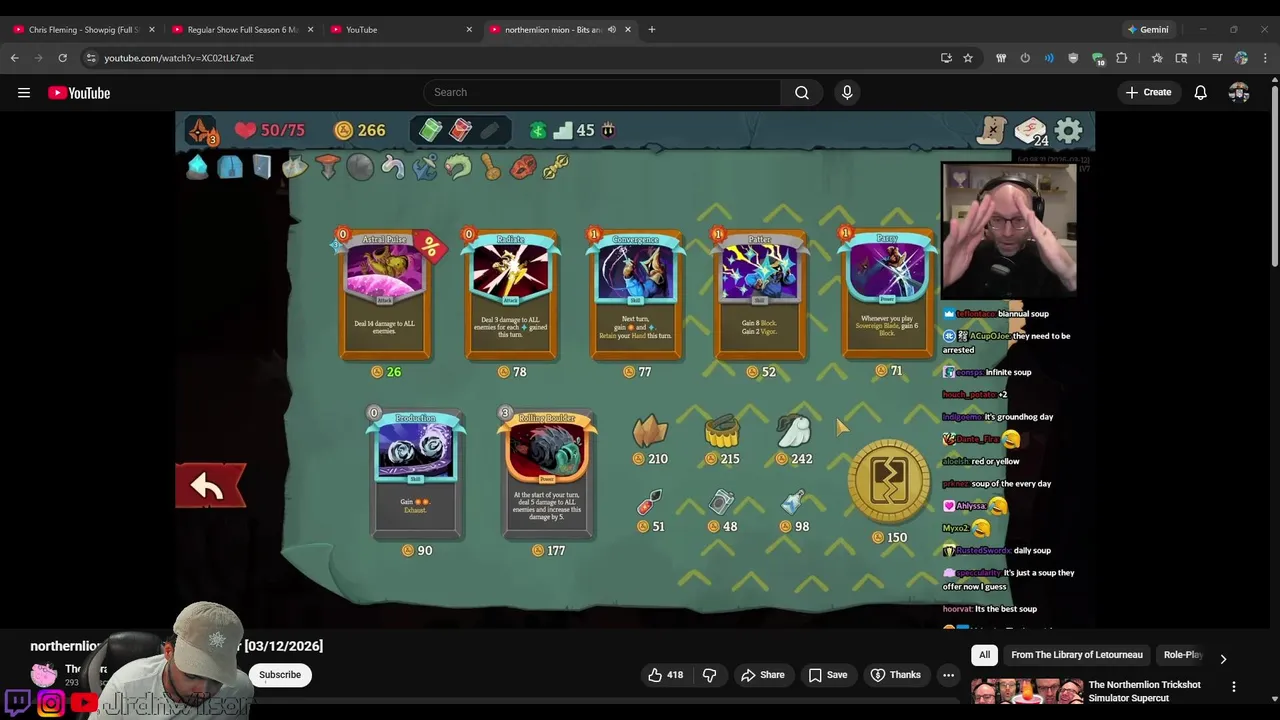The height and width of the screenshot is (720, 1280).
Task: Buy the relic priced 210
Action: [650, 431]
